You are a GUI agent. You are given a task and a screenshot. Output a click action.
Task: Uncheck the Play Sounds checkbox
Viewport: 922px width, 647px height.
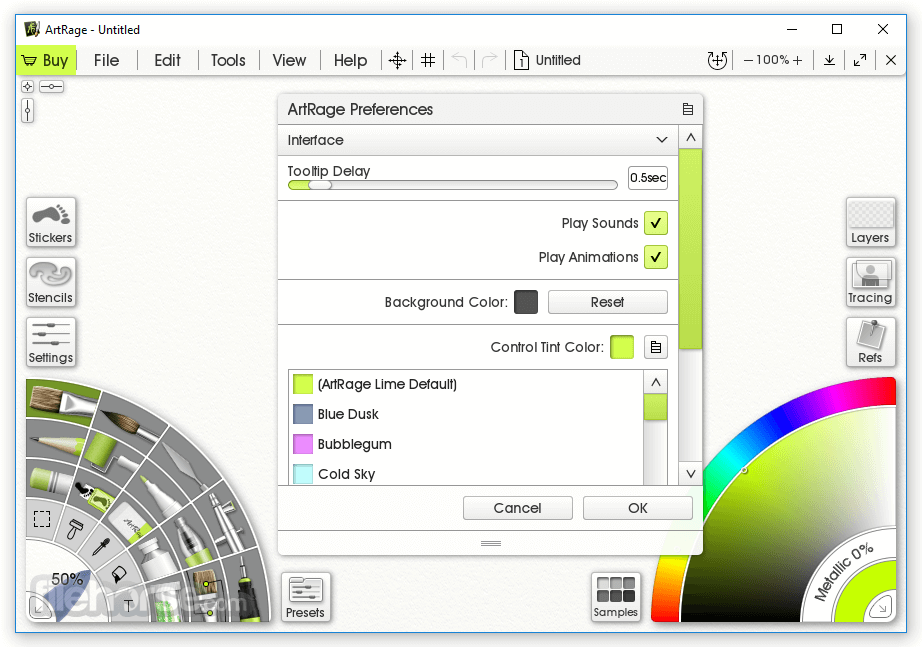[656, 223]
